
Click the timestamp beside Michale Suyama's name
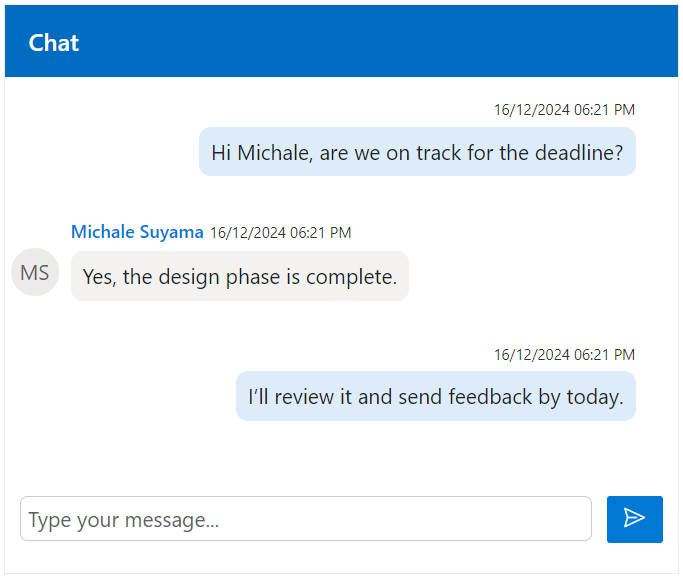click(x=280, y=233)
